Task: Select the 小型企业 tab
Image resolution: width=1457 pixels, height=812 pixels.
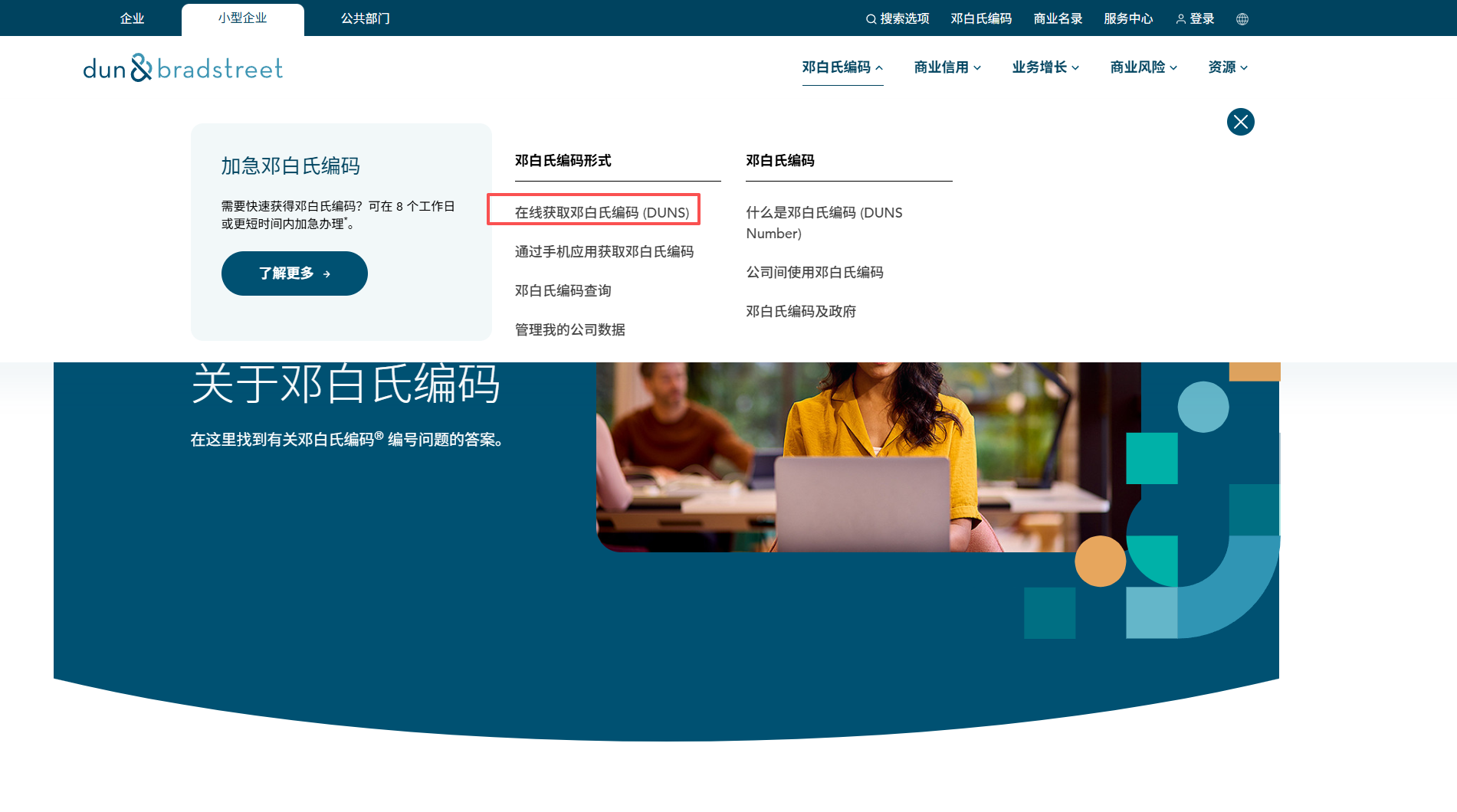Action: [242, 18]
